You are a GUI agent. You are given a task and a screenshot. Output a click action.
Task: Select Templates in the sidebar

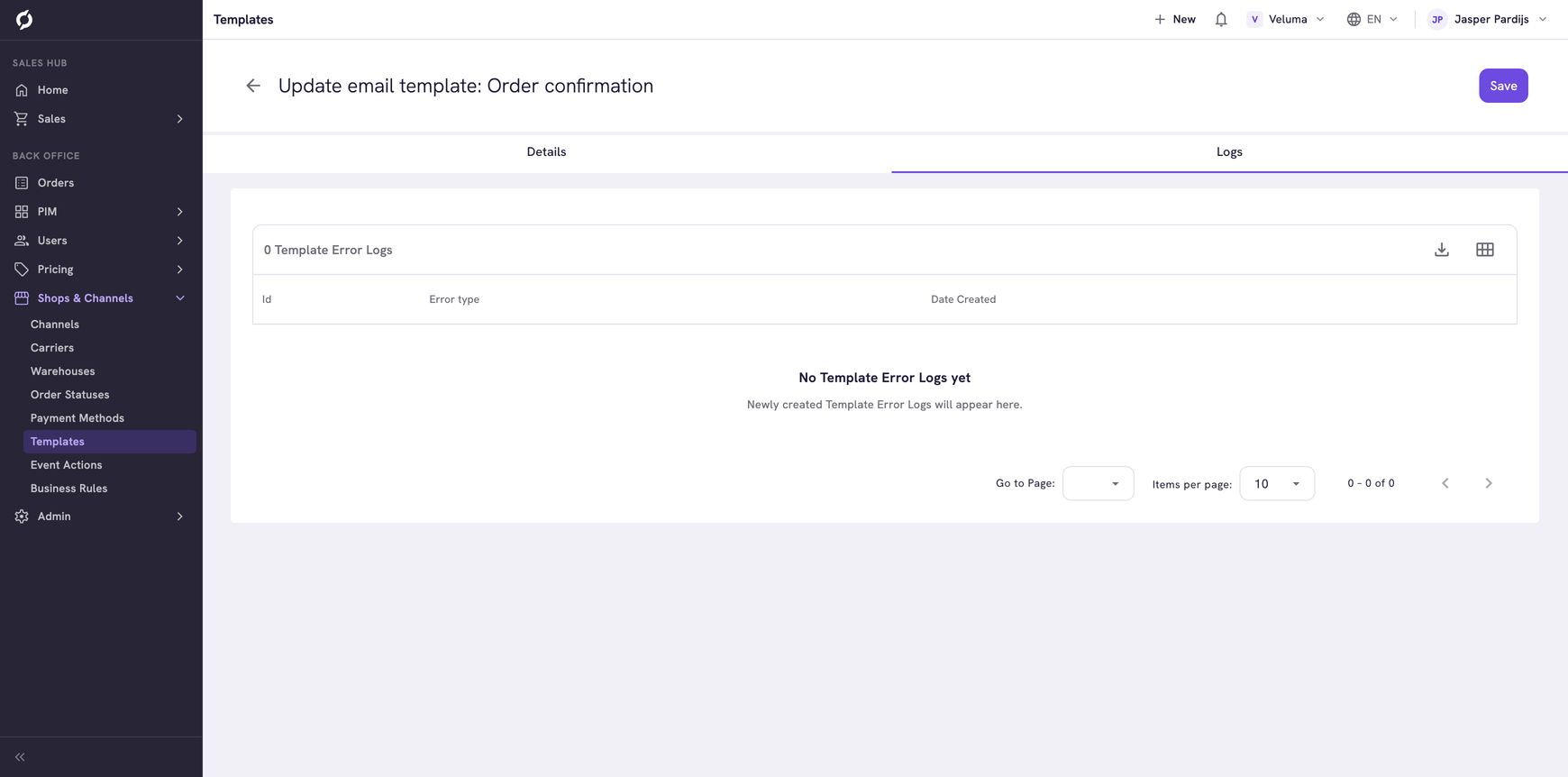click(110, 442)
